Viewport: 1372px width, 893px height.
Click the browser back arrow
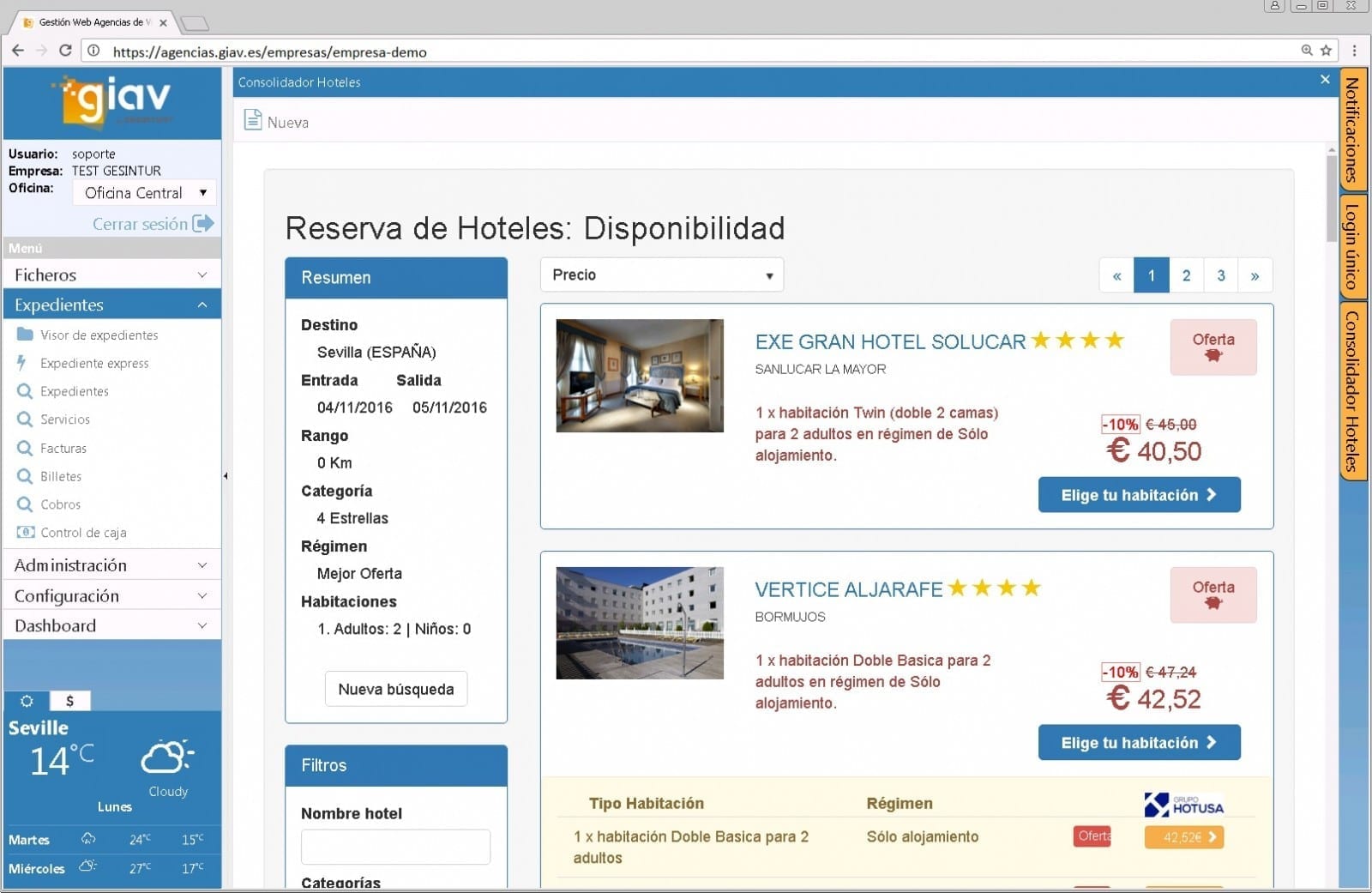[17, 51]
